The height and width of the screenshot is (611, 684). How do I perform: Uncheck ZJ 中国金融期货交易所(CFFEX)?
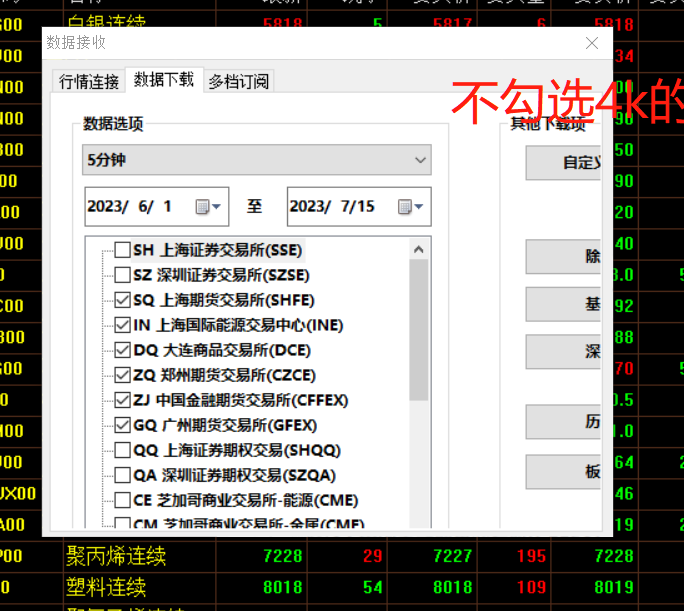point(122,400)
